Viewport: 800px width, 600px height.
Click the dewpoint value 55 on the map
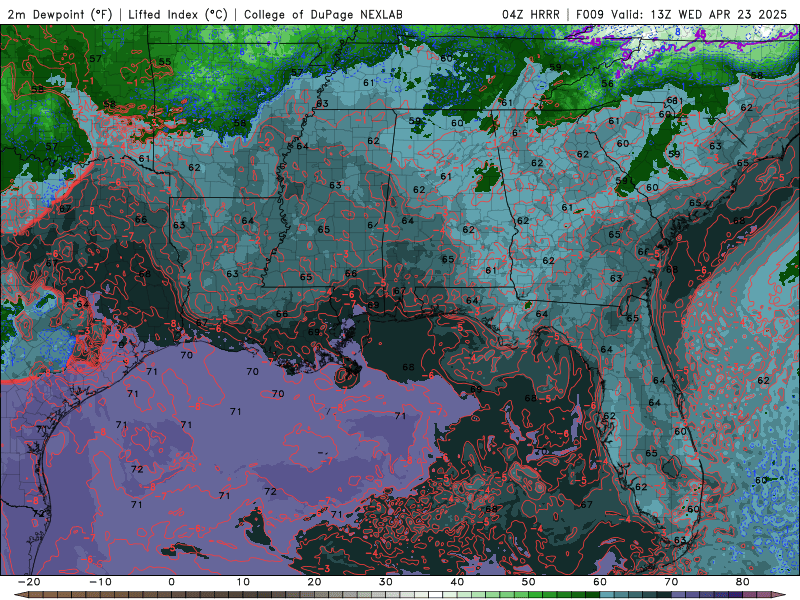165,62
